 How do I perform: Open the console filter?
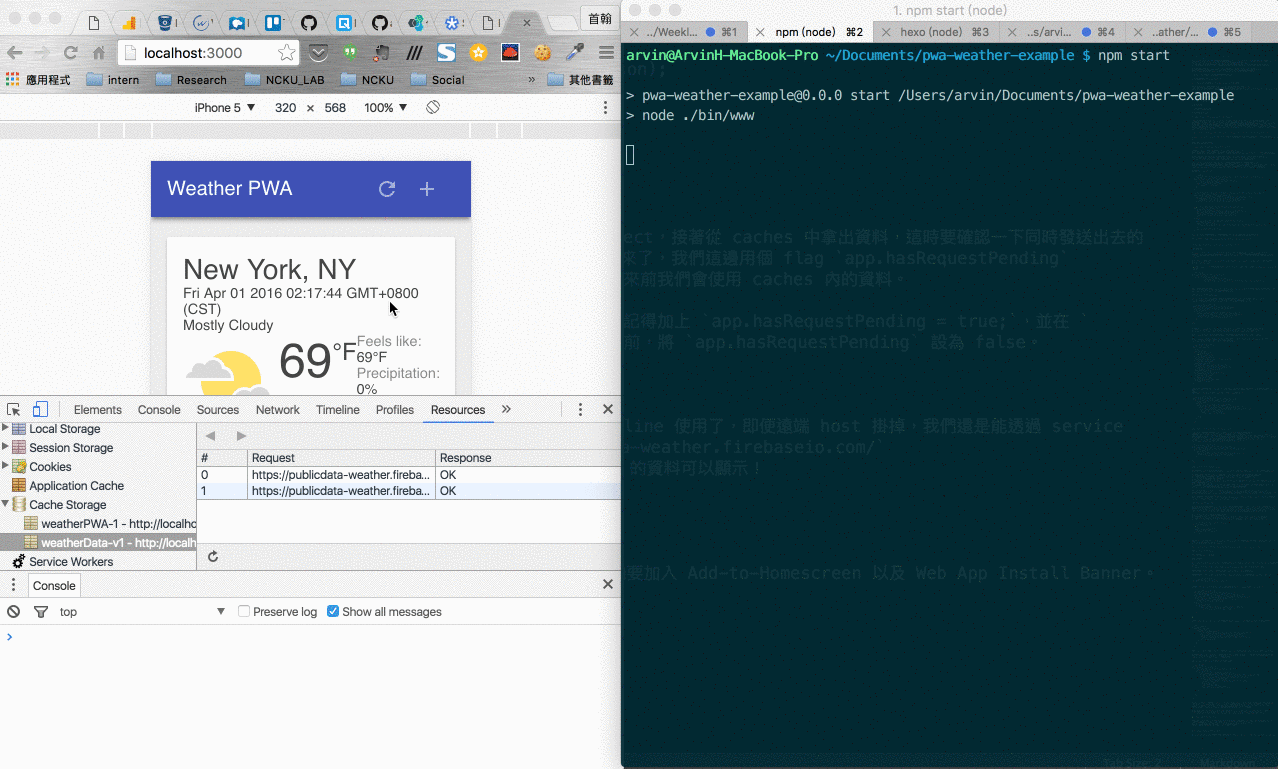point(41,612)
